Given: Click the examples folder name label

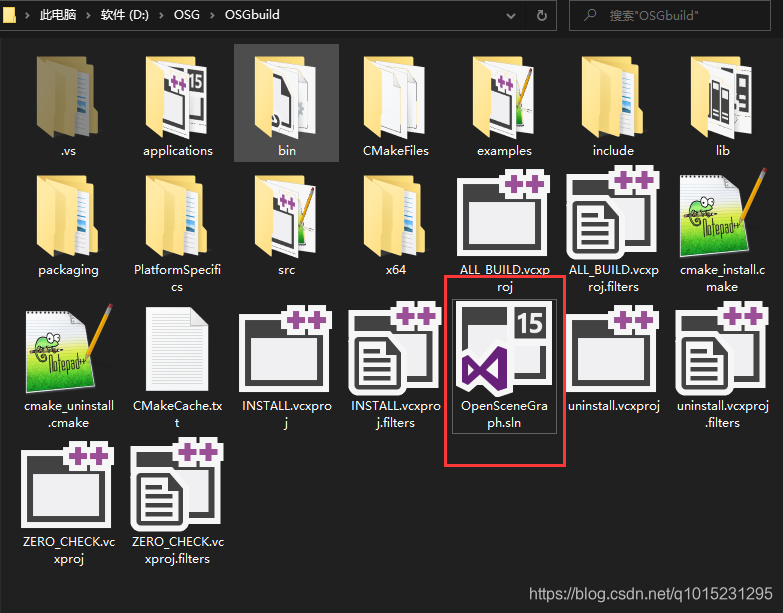Looking at the screenshot, I should click(x=504, y=151).
